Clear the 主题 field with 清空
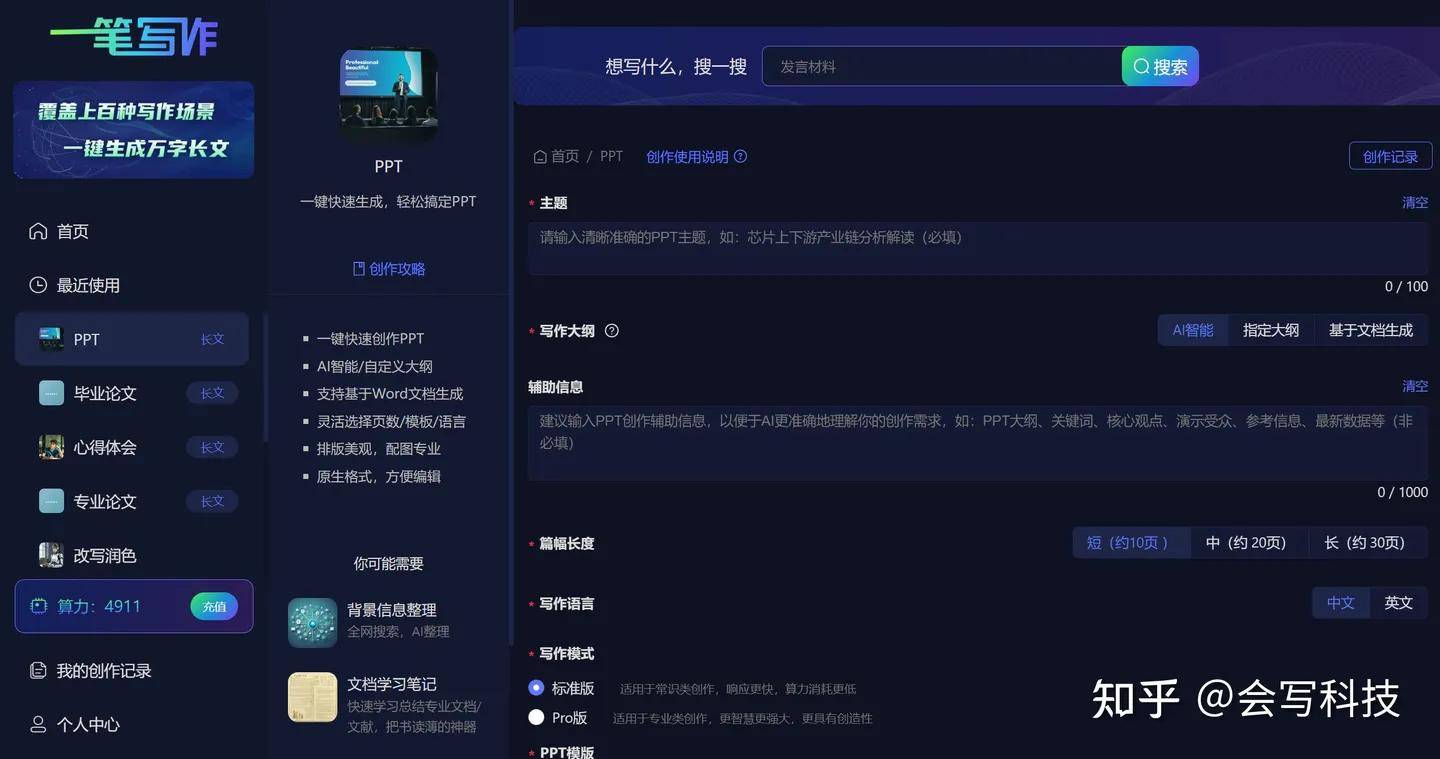1440x759 pixels. tap(1415, 202)
